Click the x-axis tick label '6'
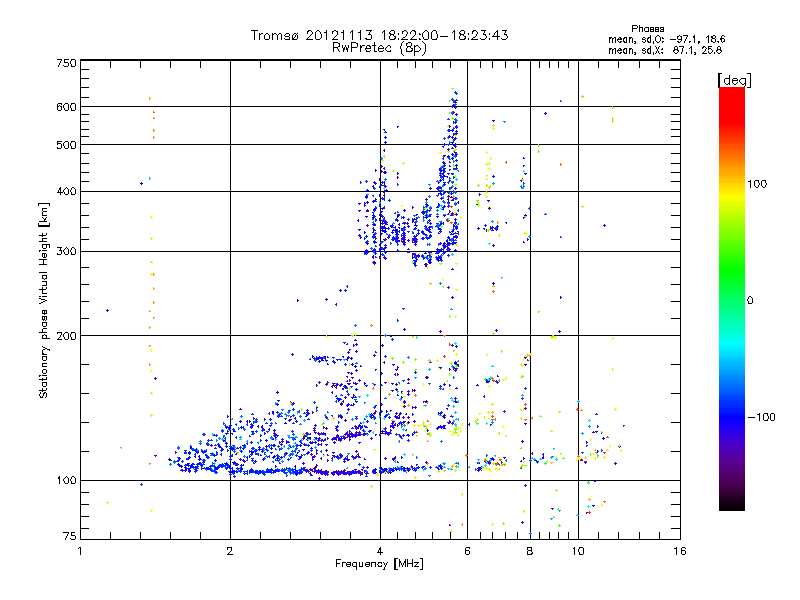The width and height of the screenshot is (800, 600). (467, 551)
